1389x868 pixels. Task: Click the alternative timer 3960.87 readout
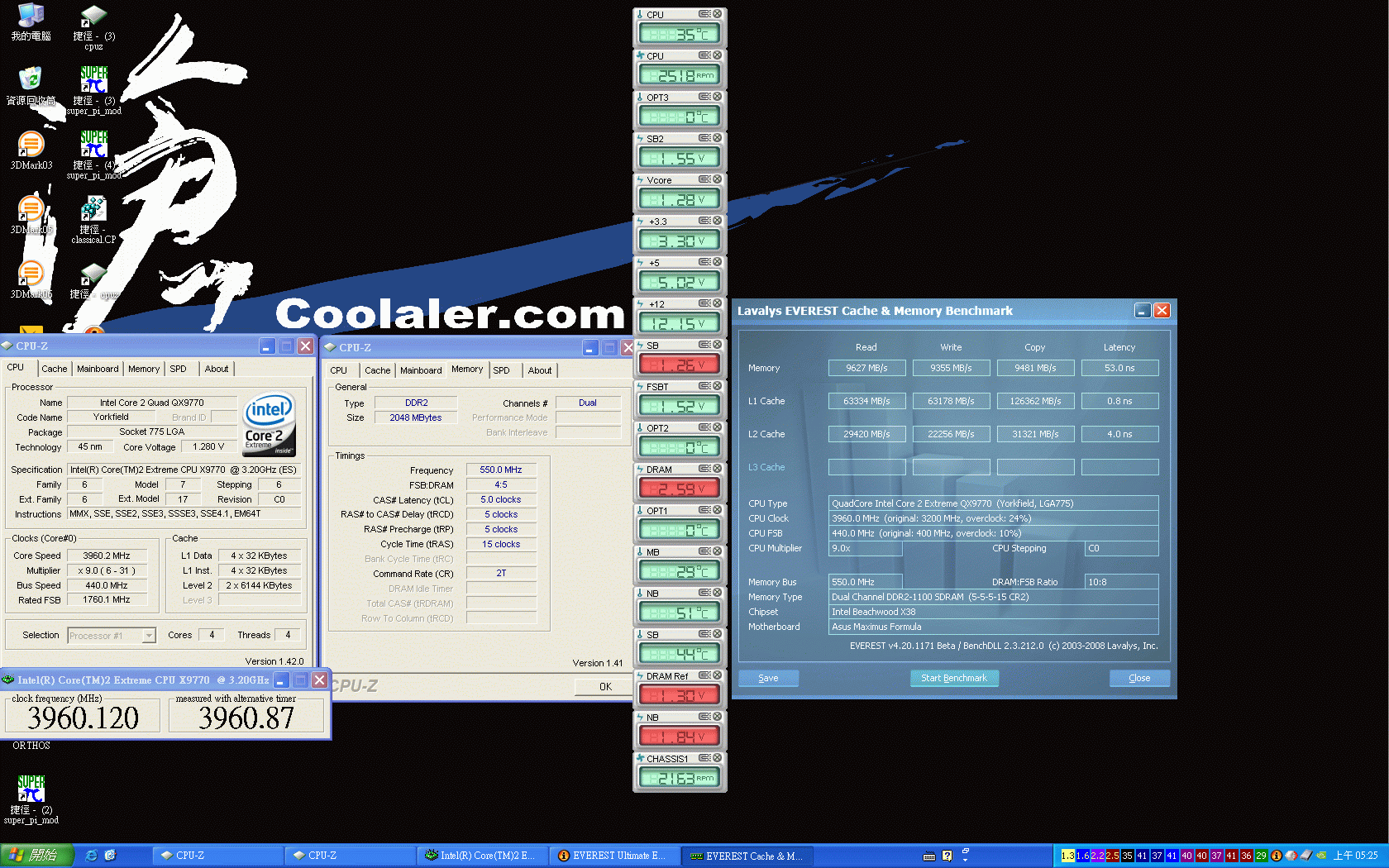[246, 717]
